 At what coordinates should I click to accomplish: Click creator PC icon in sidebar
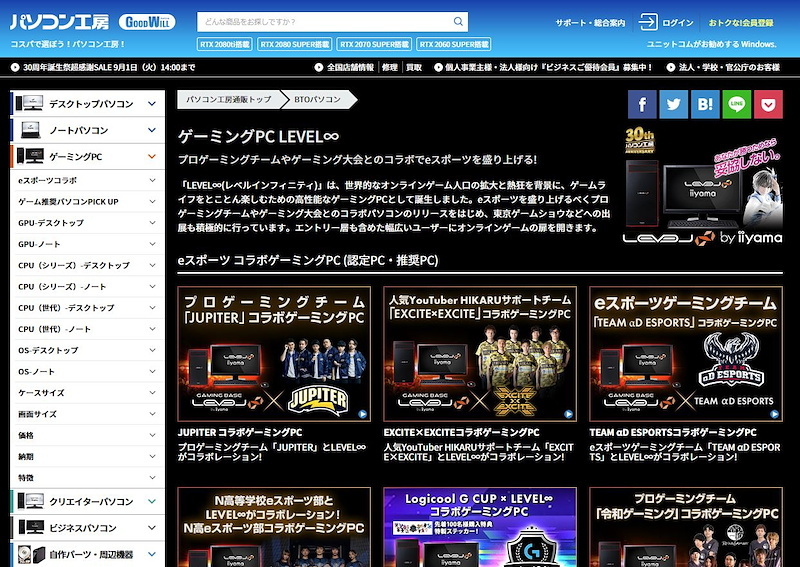30,501
